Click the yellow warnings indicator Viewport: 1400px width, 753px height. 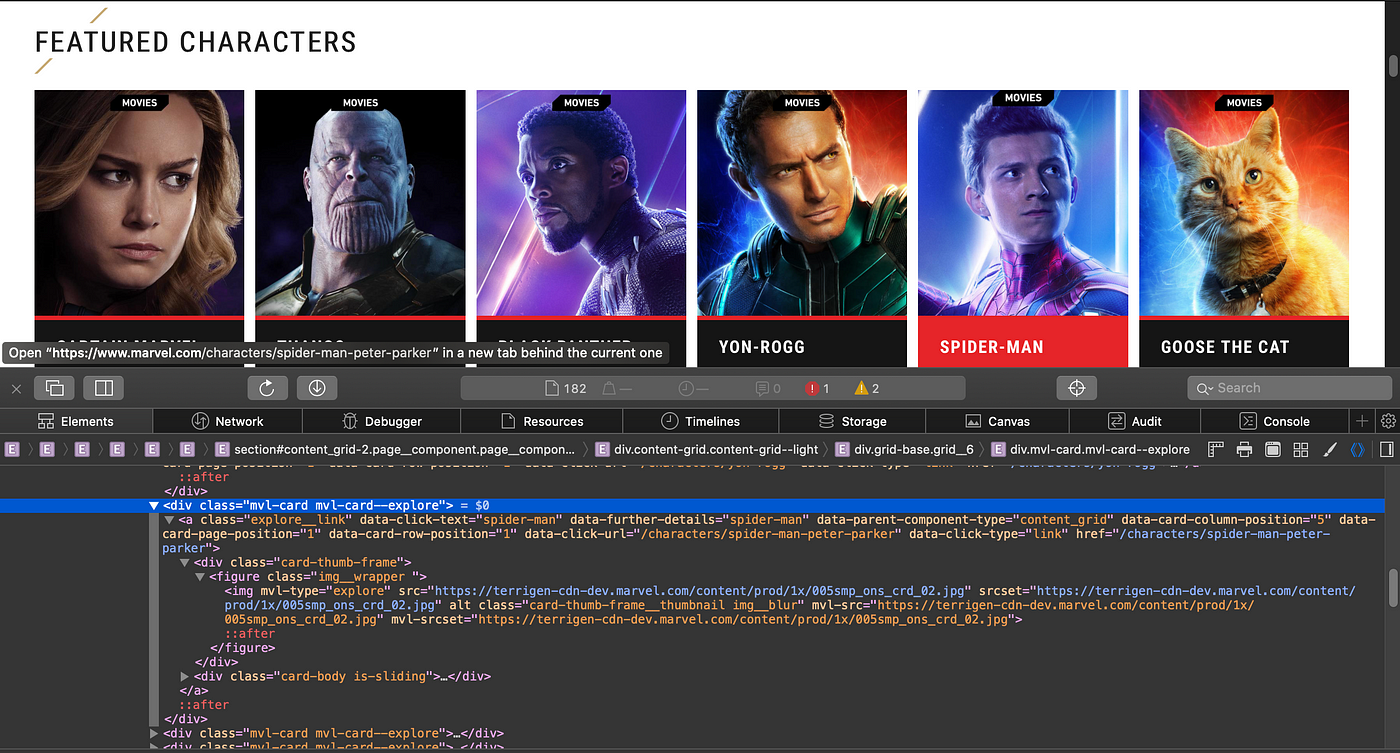[867, 388]
